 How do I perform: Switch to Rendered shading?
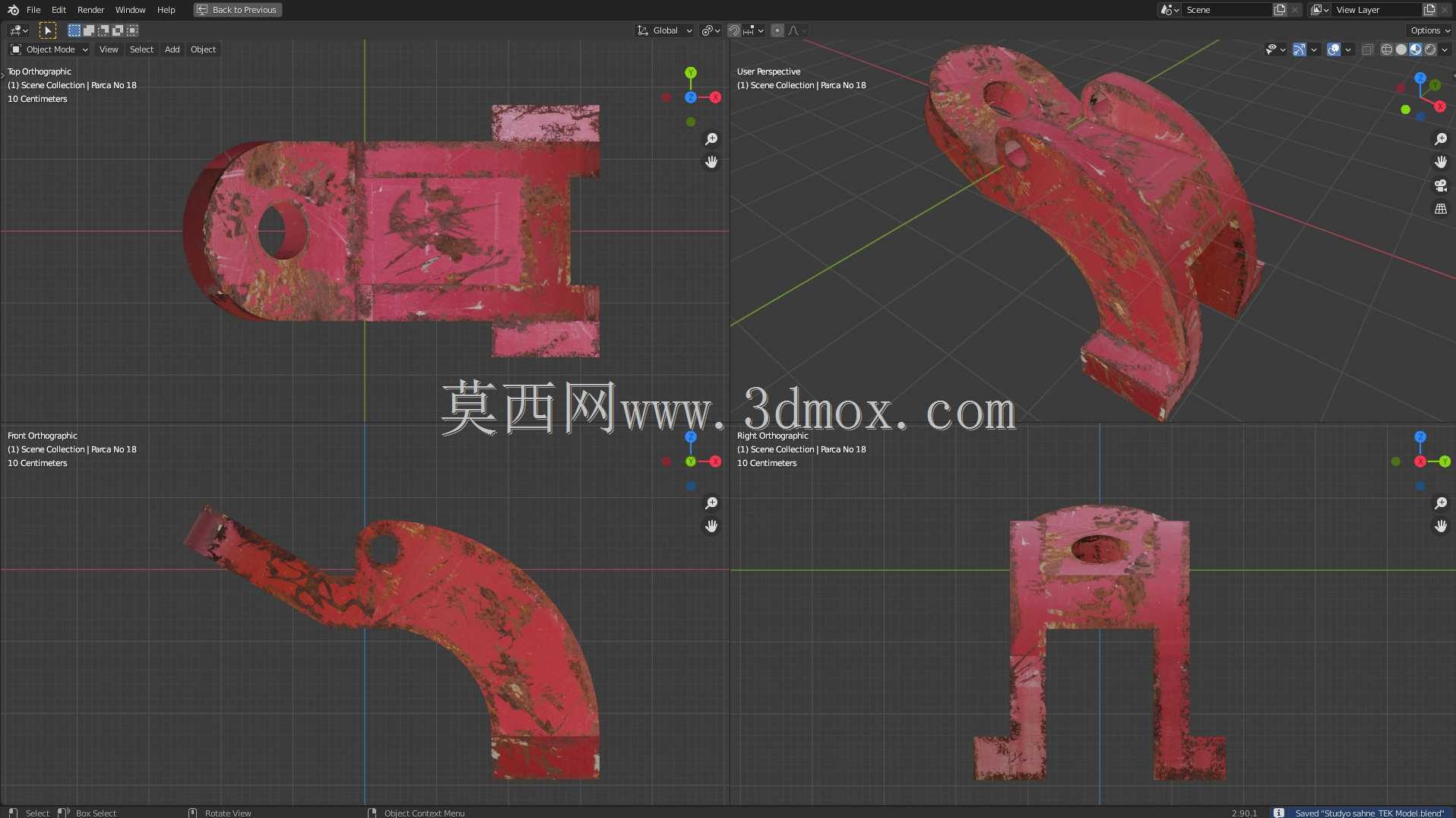[1430, 49]
